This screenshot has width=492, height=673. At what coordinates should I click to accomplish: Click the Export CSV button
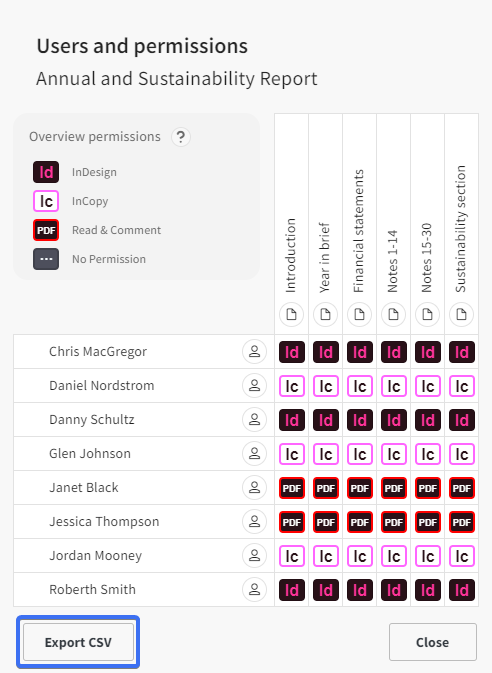(x=78, y=642)
